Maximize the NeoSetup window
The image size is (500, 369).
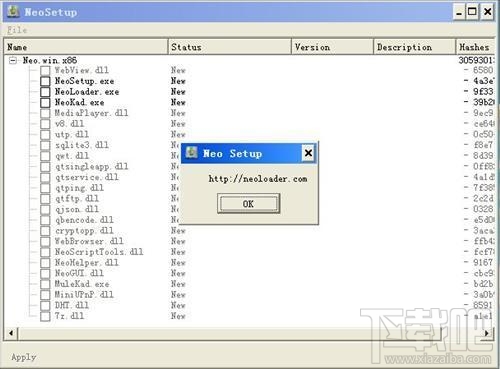click(472, 12)
